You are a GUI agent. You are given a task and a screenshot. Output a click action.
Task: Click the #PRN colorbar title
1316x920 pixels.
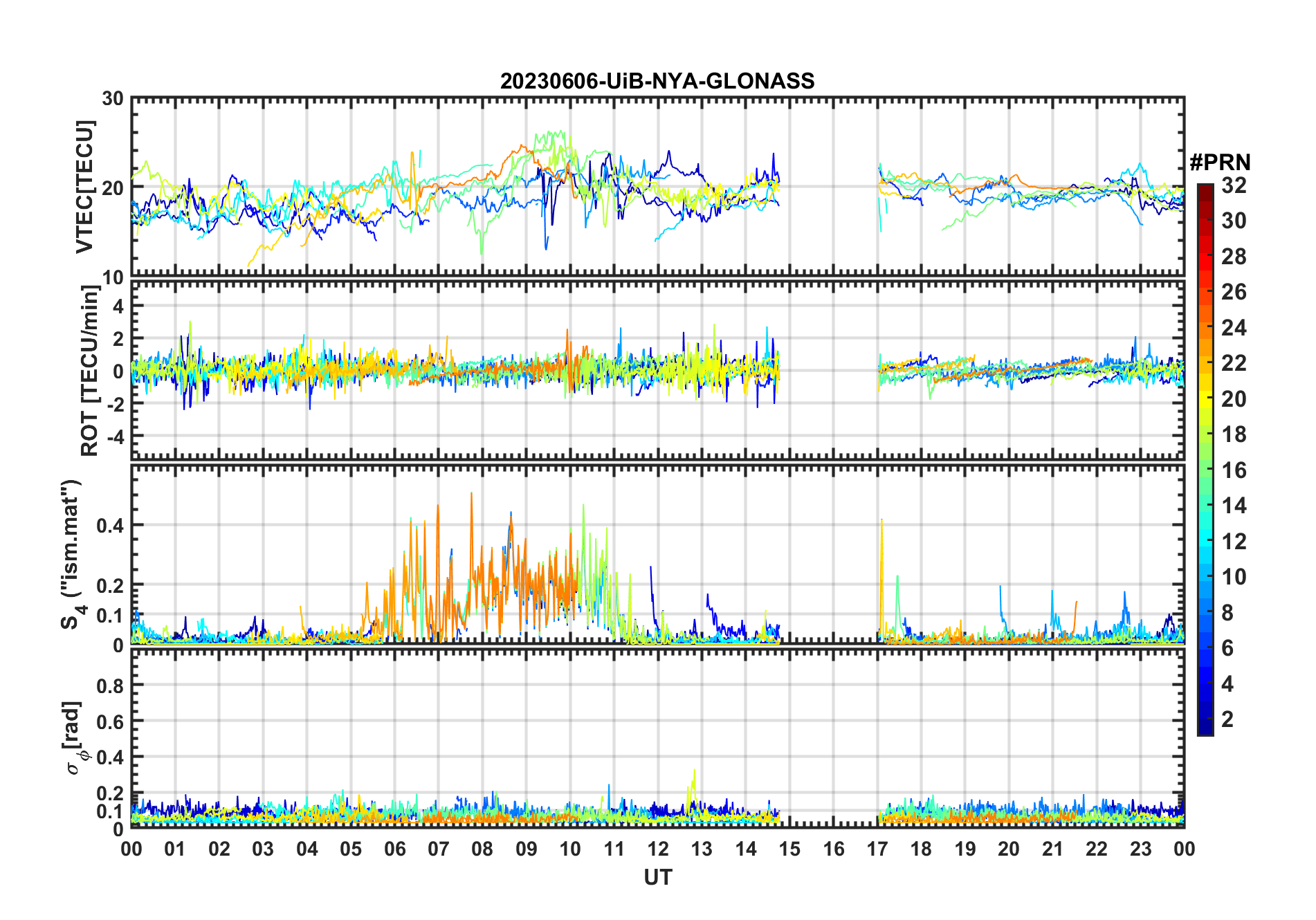click(x=1220, y=163)
